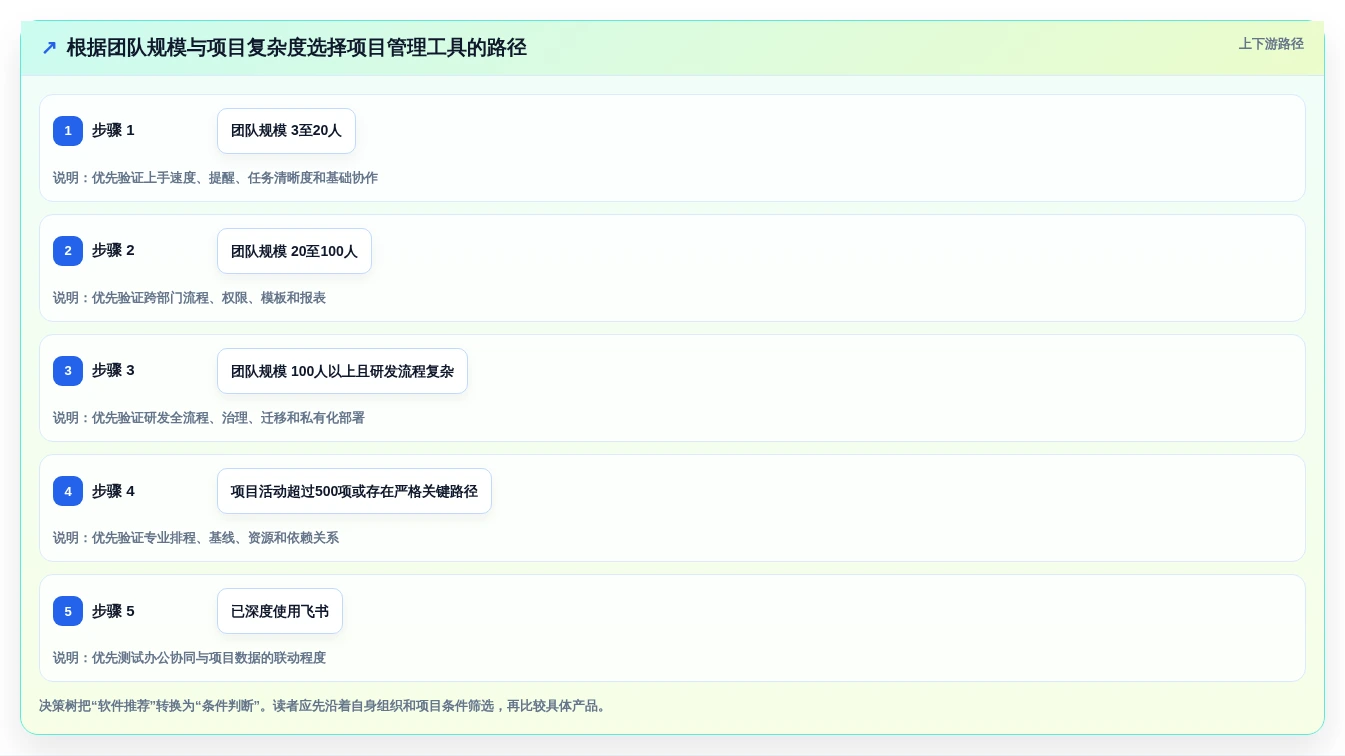Click the number 2 step badge
The height and width of the screenshot is (756, 1345).
68,251
